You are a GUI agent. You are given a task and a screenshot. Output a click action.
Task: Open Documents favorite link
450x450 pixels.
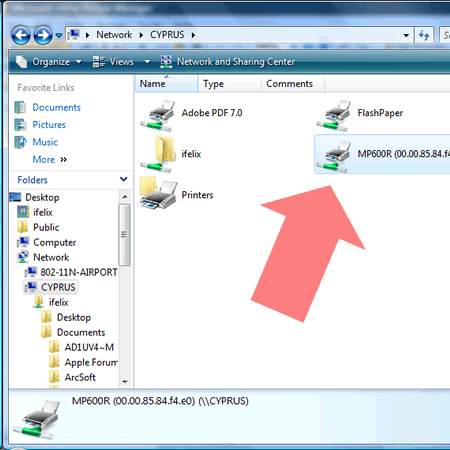click(x=56, y=107)
